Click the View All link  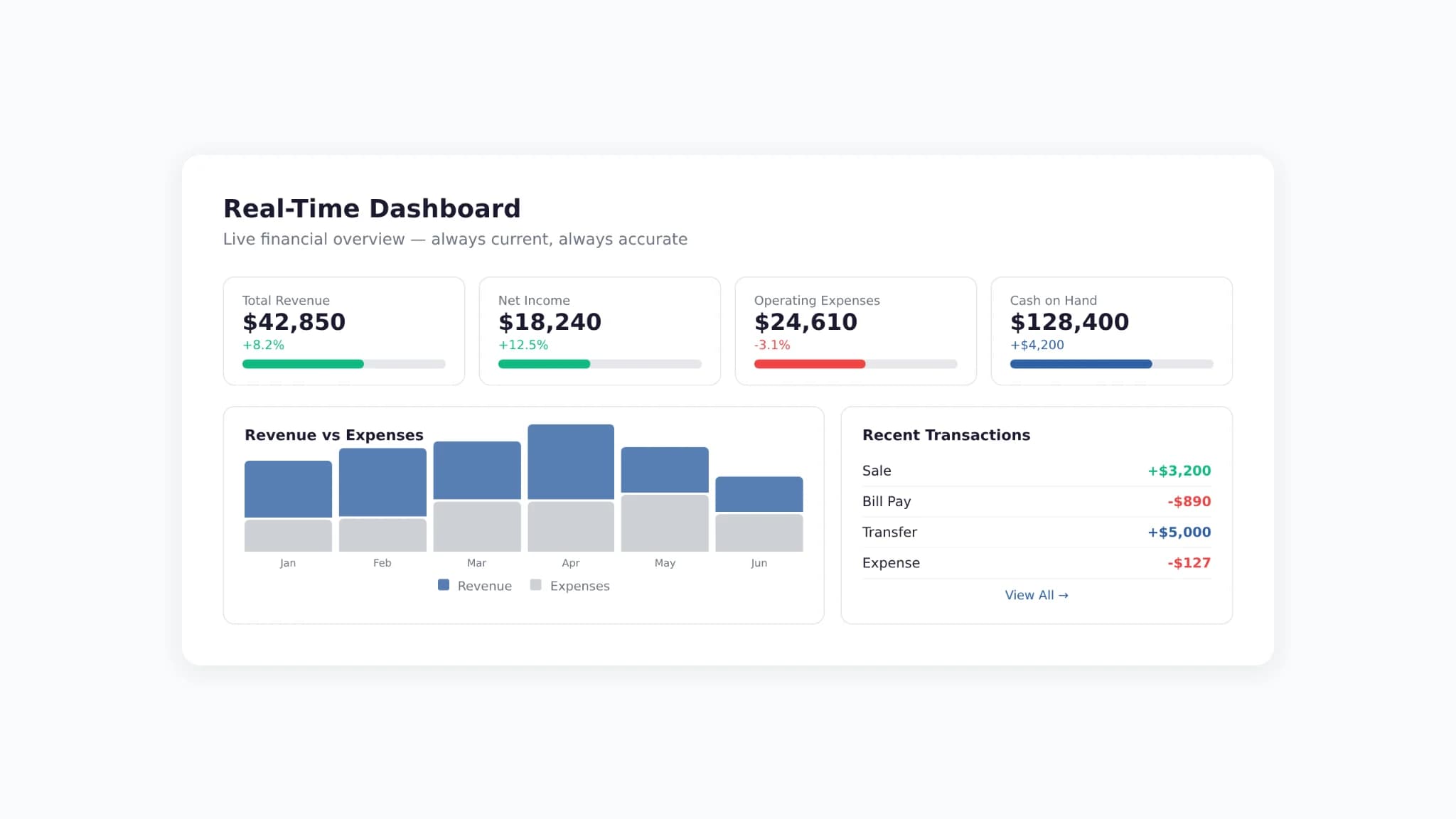click(x=1036, y=595)
